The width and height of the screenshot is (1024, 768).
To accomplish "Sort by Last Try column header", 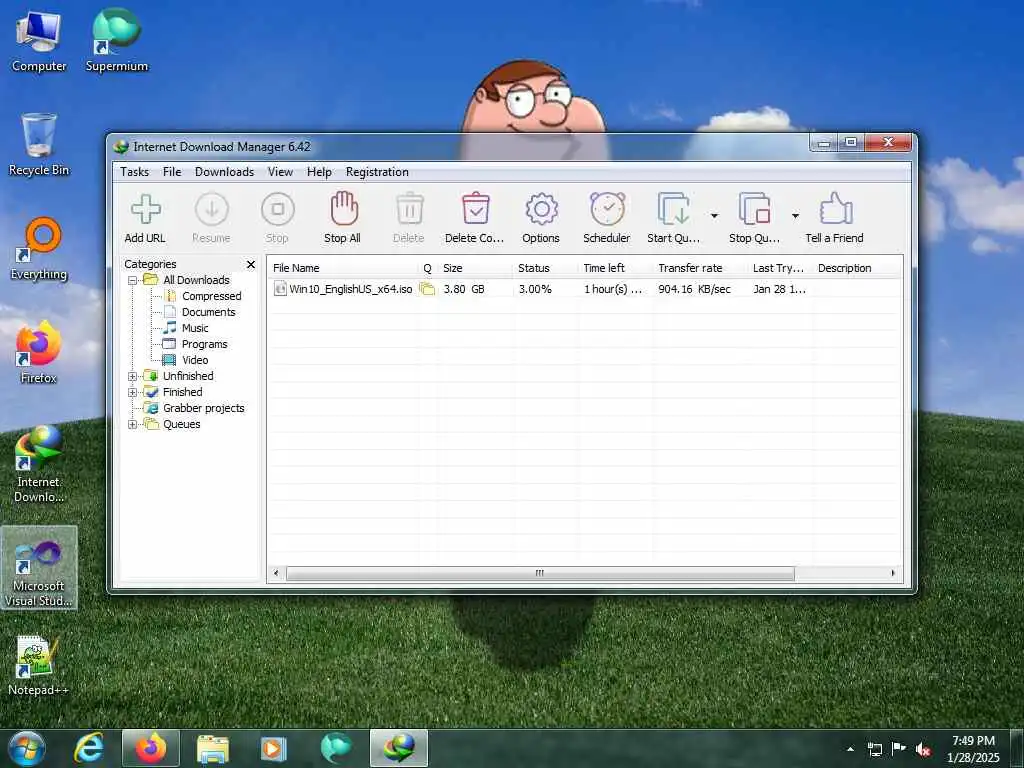I will [x=780, y=268].
